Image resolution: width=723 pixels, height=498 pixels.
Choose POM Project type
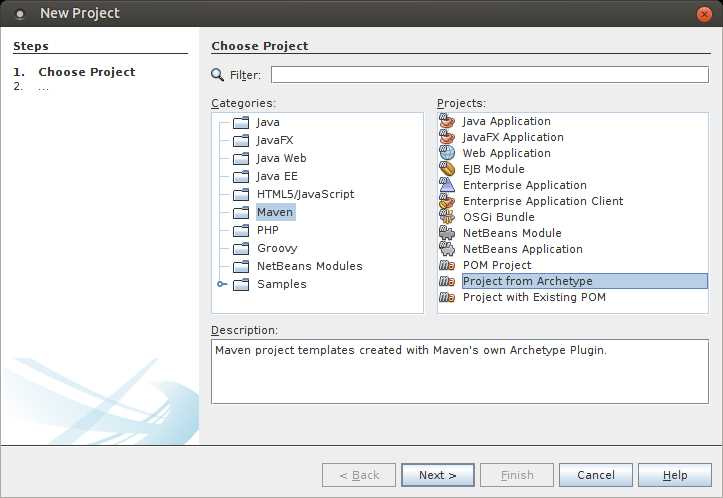(497, 265)
